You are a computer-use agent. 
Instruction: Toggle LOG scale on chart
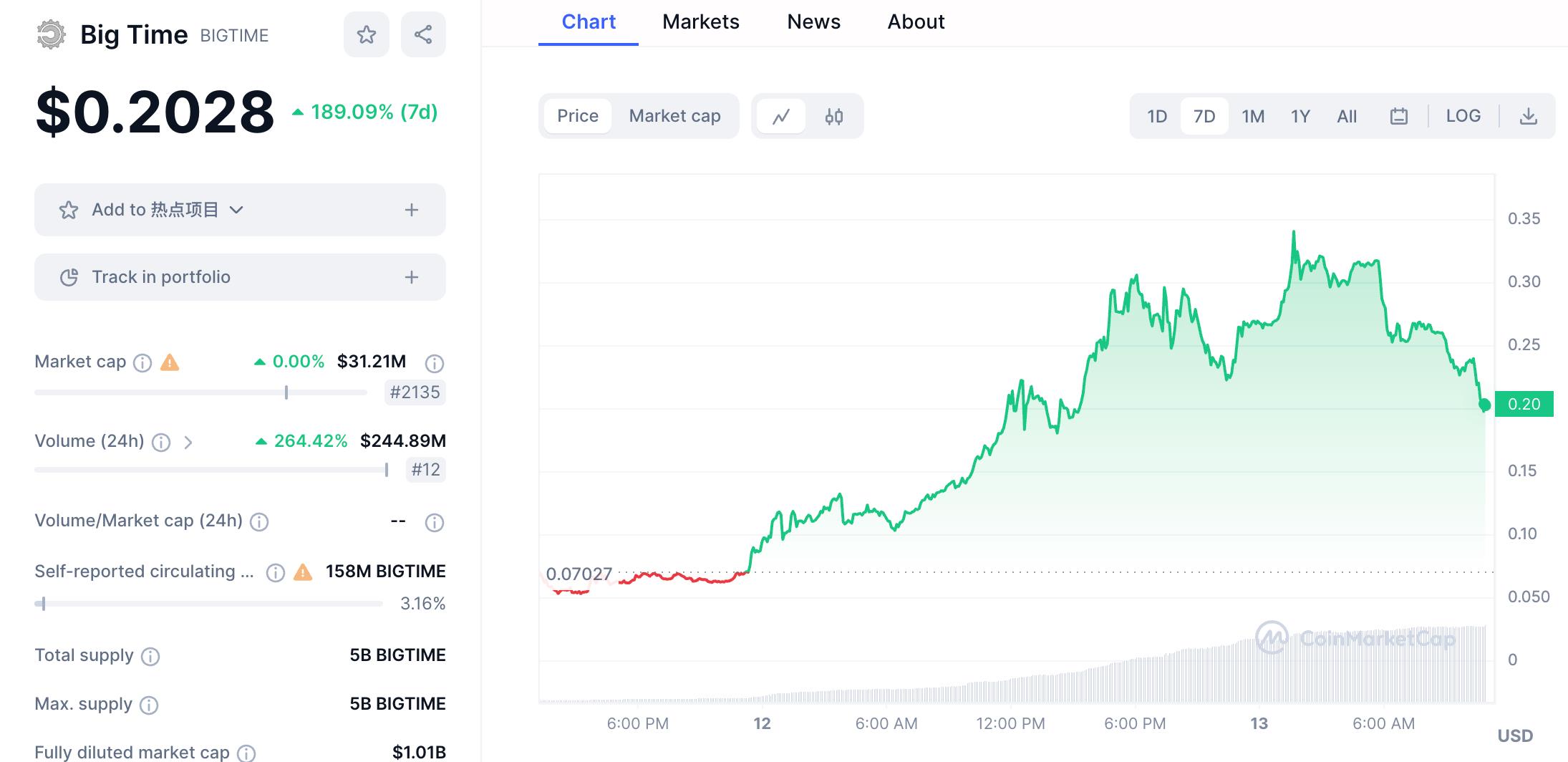click(x=1463, y=116)
